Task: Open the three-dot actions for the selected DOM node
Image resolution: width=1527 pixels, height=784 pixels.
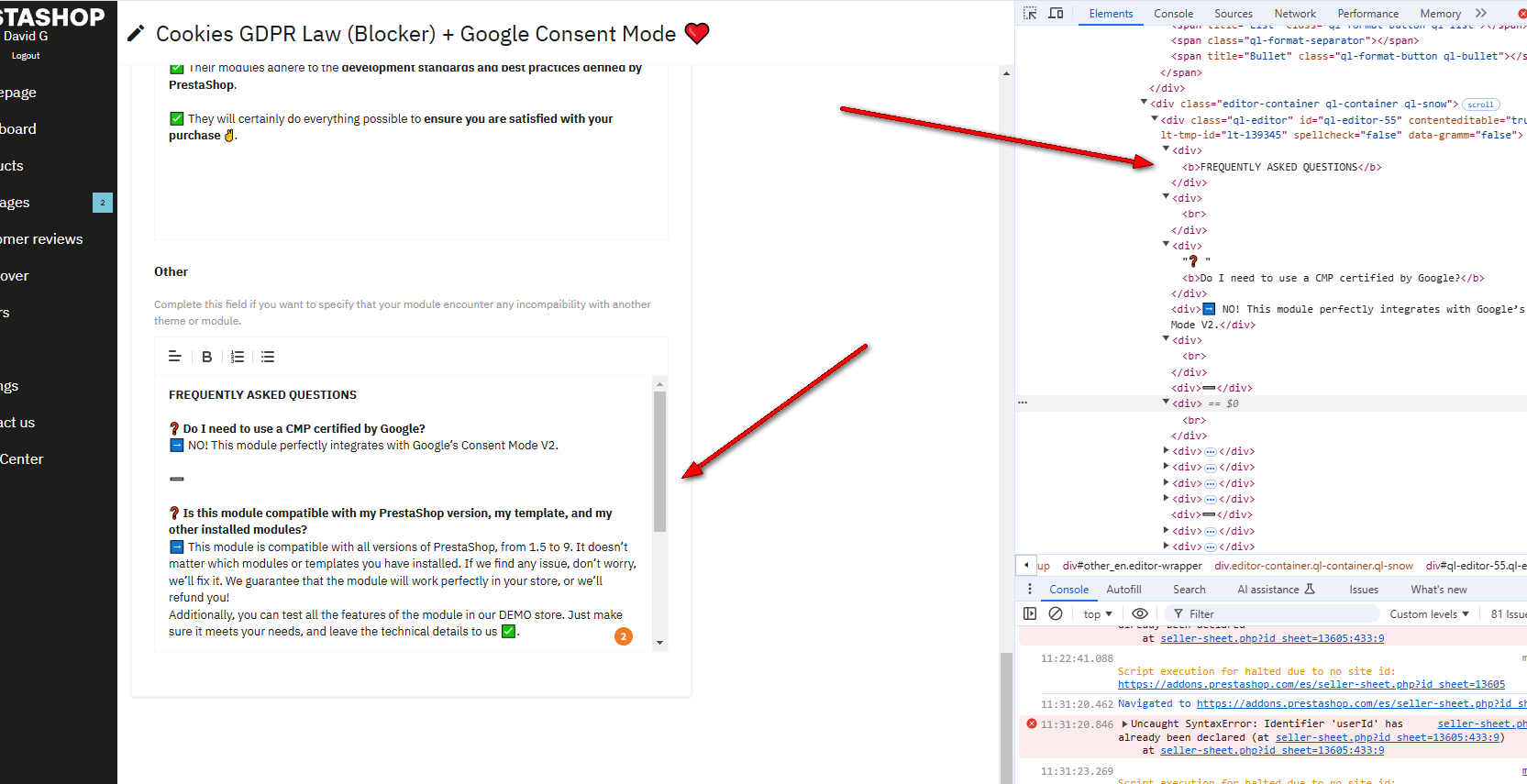Action: tap(1023, 403)
